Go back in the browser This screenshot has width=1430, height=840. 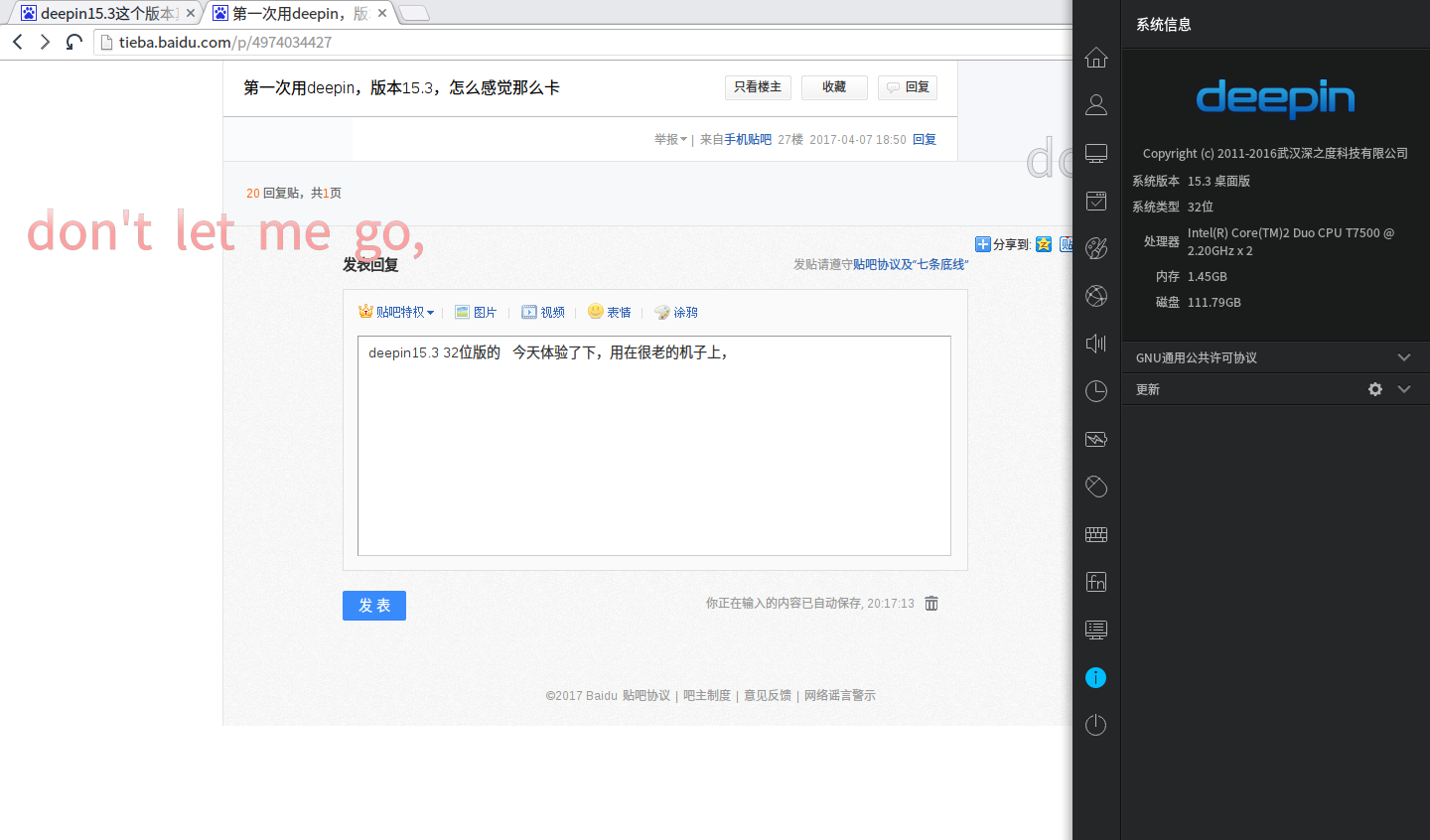18,42
